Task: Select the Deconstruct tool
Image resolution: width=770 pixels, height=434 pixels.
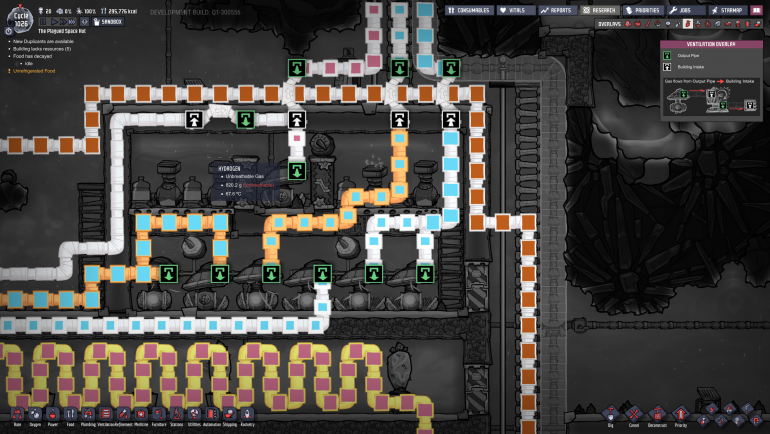Action: [657, 415]
